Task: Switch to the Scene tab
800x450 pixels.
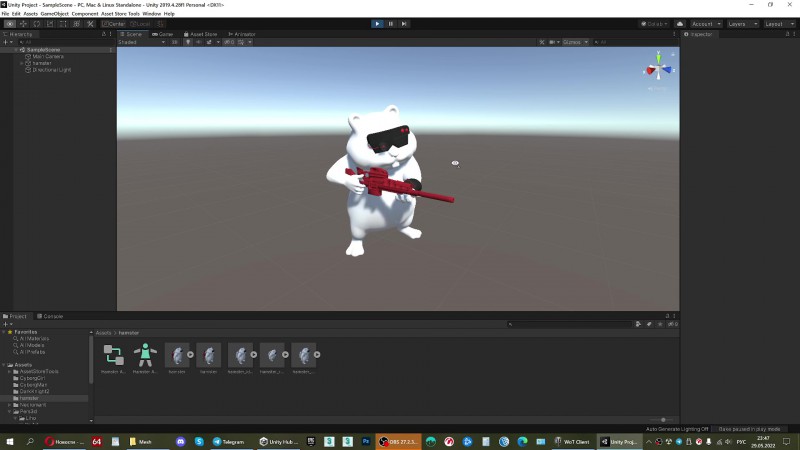Action: point(131,34)
